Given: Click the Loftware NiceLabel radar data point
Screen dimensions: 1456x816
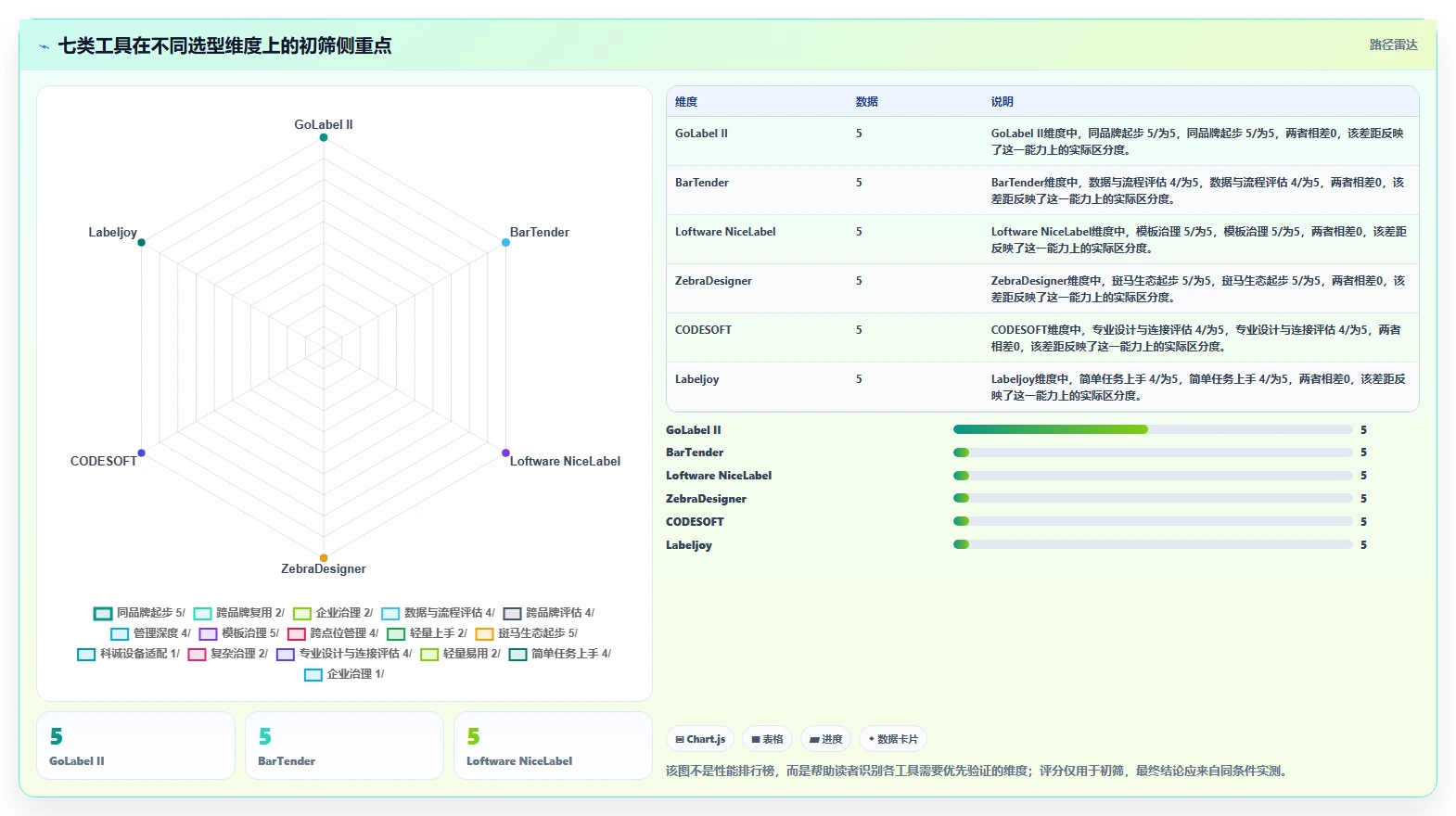Looking at the screenshot, I should coord(505,453).
